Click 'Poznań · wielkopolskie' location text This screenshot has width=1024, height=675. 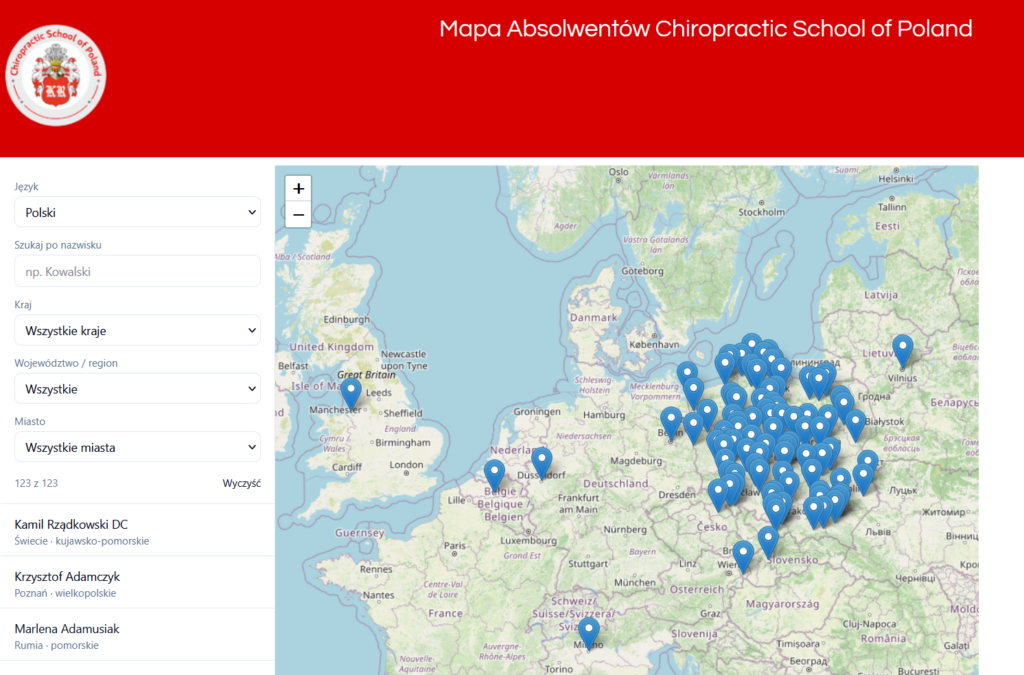(65, 593)
